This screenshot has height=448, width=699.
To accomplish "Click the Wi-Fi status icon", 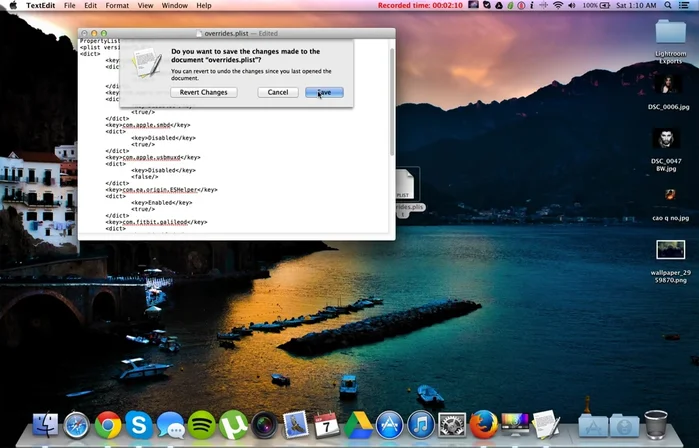I will [x=558, y=5].
